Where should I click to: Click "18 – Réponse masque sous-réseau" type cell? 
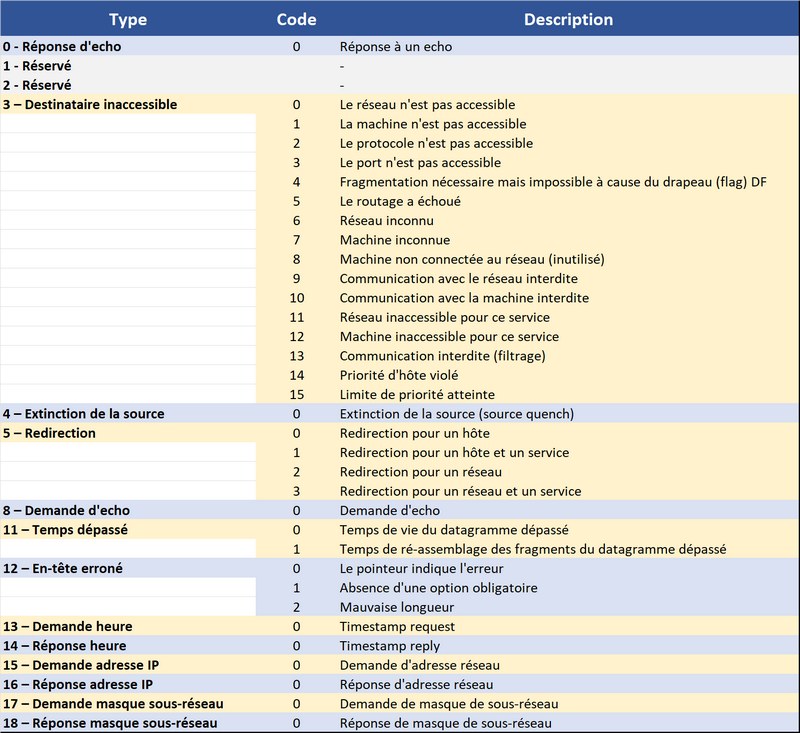pyautogui.click(x=110, y=723)
